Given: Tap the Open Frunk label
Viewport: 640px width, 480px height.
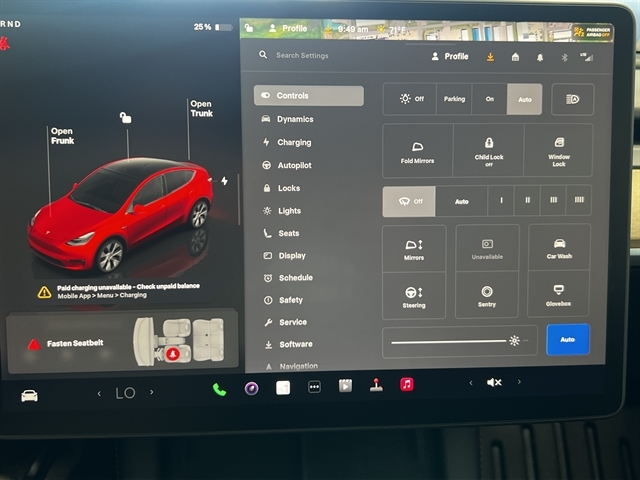Looking at the screenshot, I should [x=62, y=136].
